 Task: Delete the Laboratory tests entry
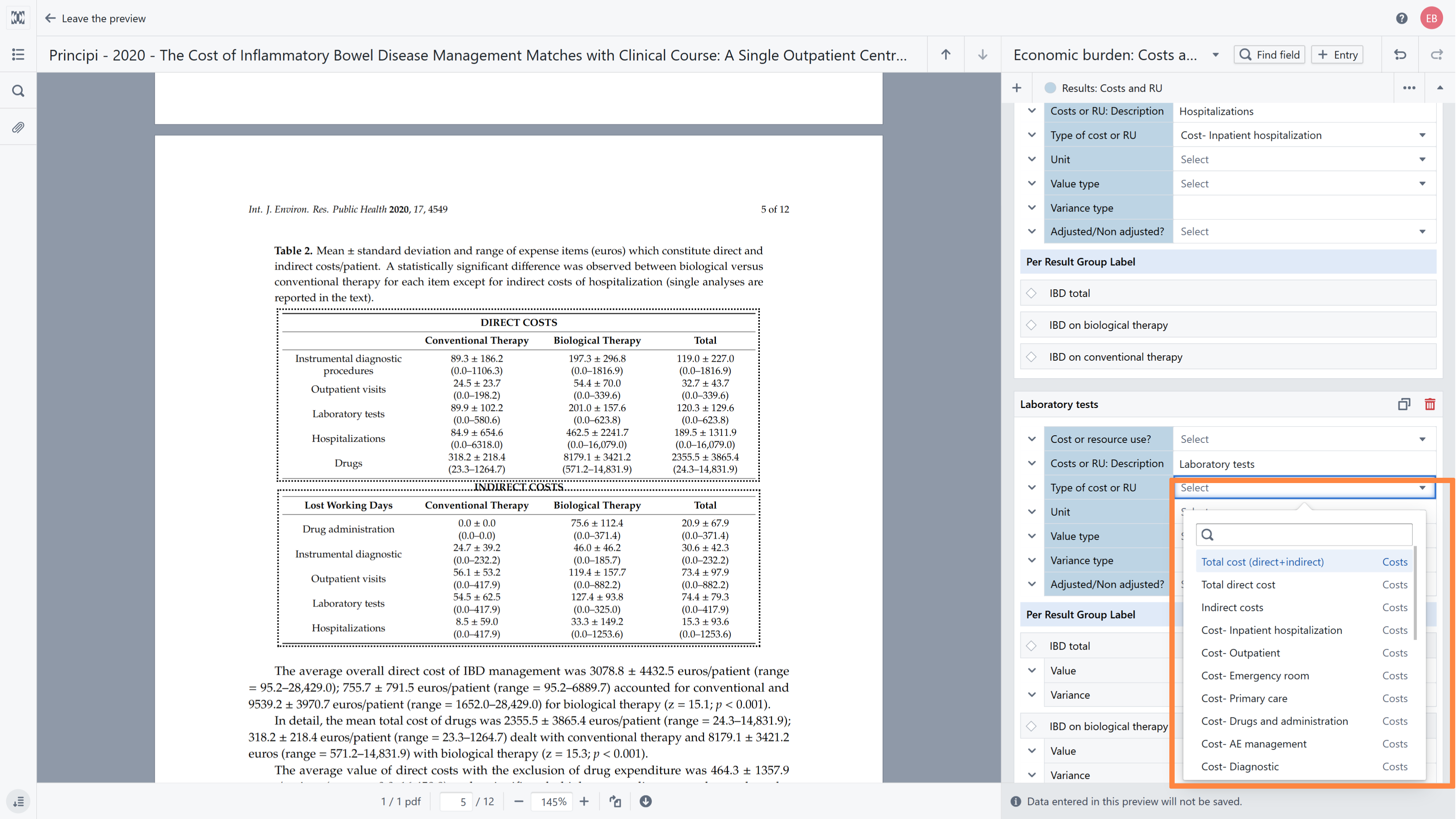pyautogui.click(x=1429, y=404)
